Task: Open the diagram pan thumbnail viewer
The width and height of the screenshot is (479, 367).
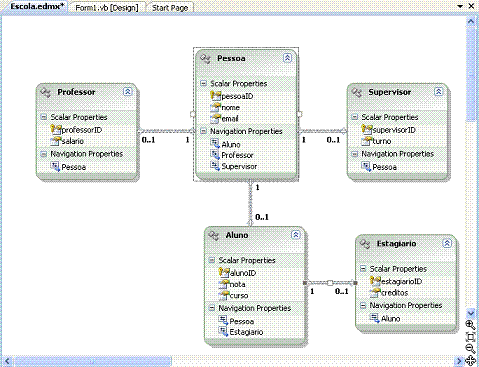Action: click(x=471, y=361)
